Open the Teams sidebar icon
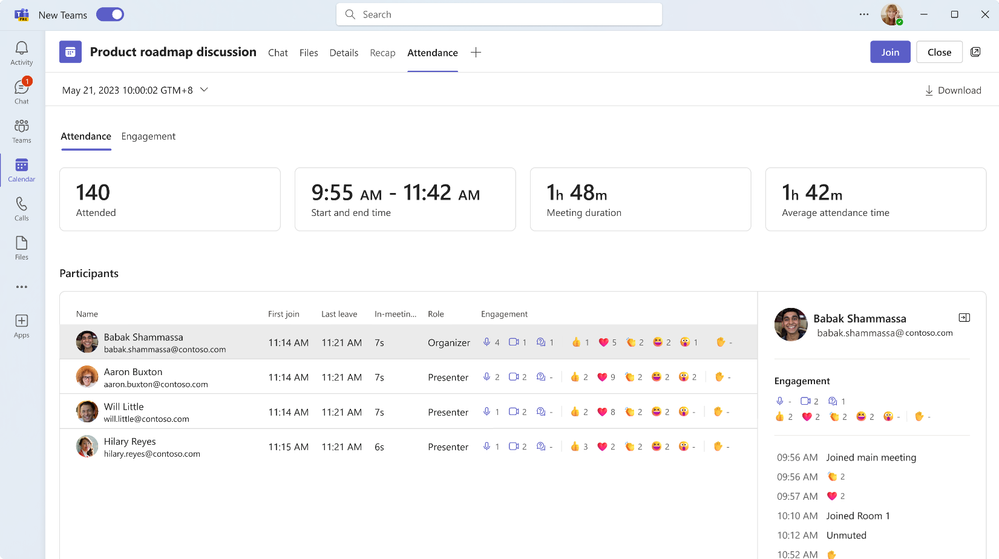Image resolution: width=999 pixels, height=559 pixels. (22, 131)
